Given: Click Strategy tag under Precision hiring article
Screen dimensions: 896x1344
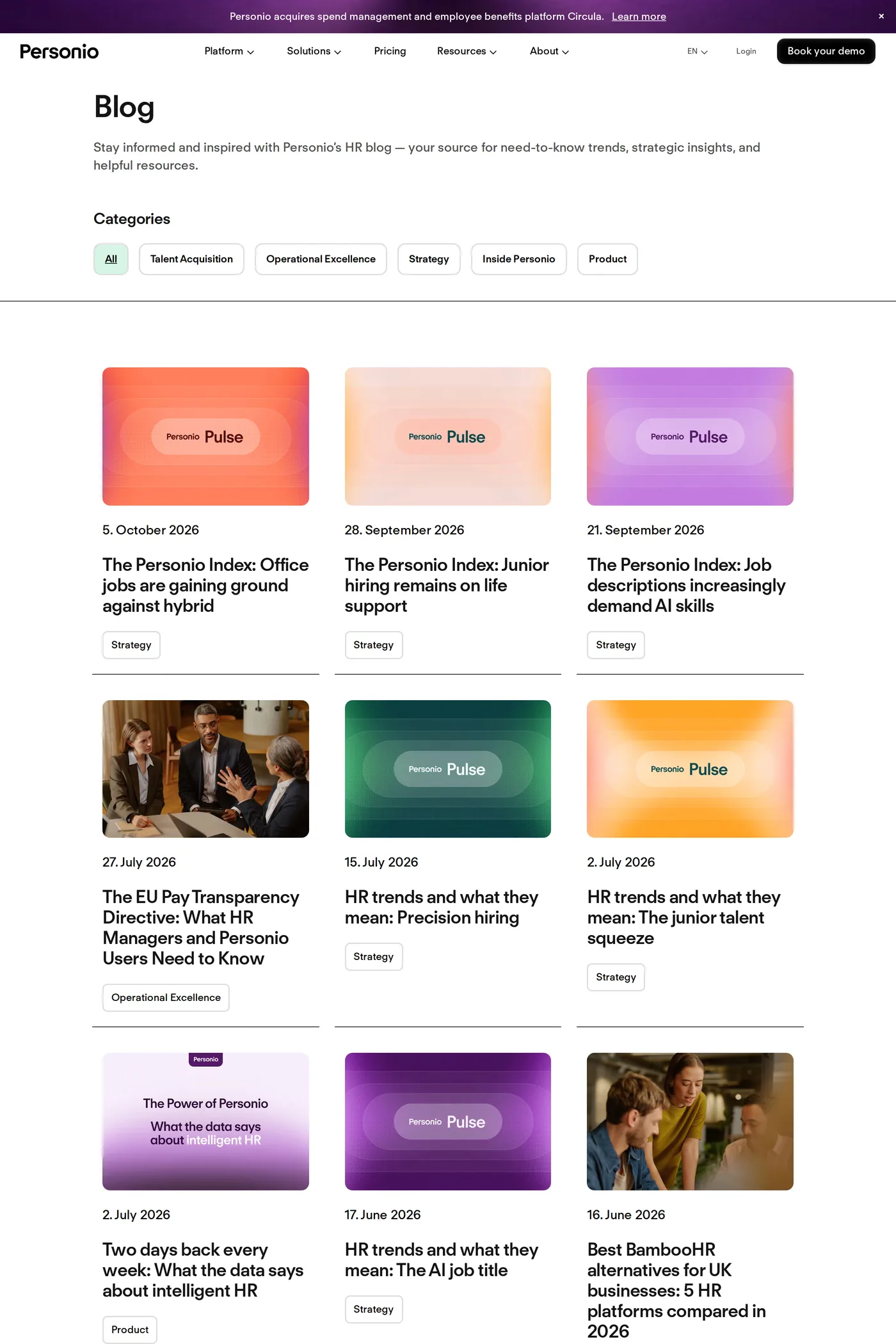Looking at the screenshot, I should click(x=374, y=957).
